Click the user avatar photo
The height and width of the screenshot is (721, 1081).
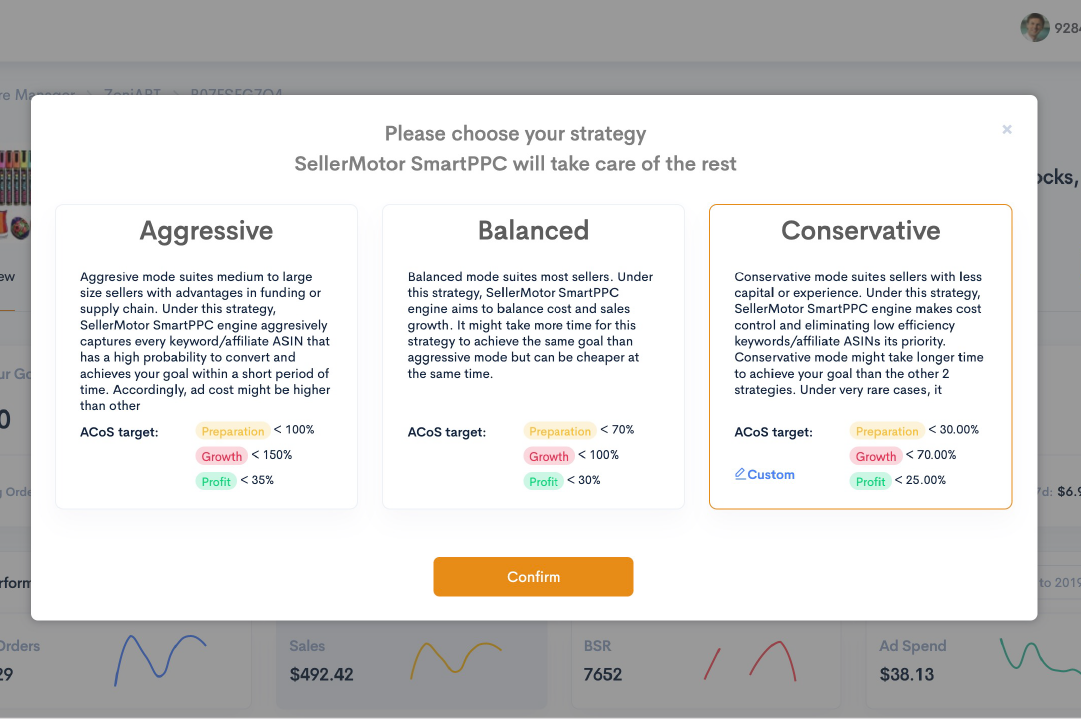pos(1034,28)
